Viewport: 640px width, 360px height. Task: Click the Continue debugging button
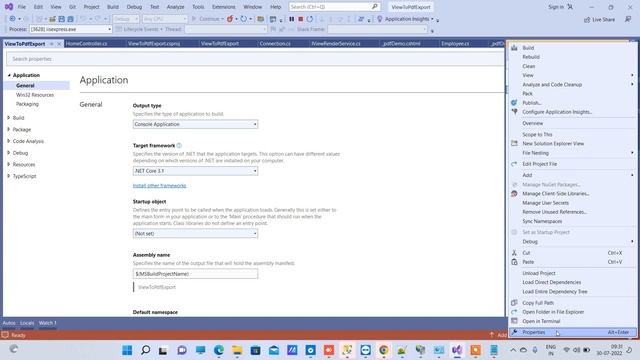pos(206,19)
